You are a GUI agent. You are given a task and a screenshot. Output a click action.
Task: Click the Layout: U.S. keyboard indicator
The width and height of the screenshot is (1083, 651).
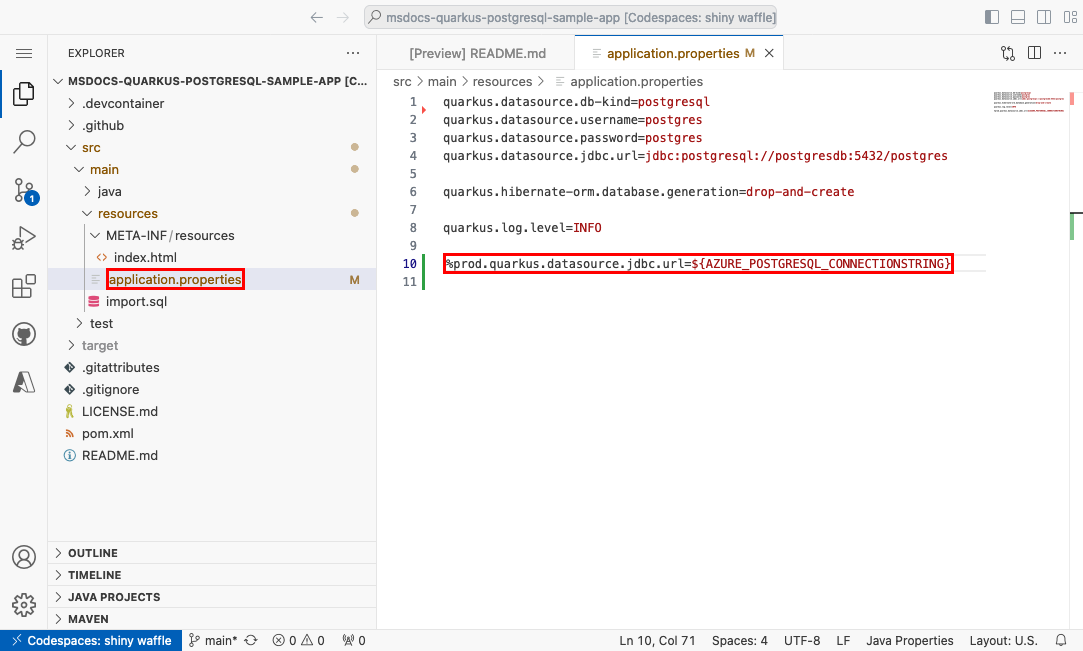1003,641
